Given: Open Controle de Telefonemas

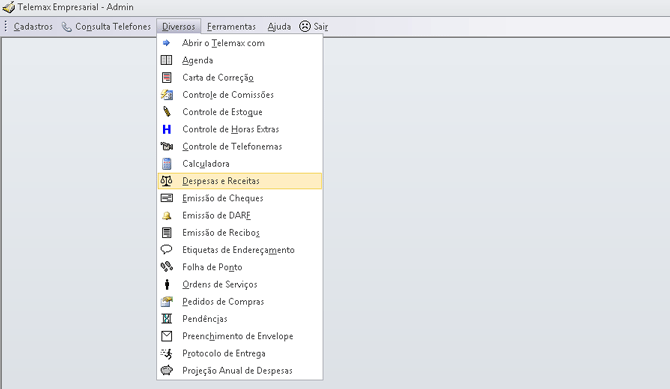Looking at the screenshot, I should [x=240, y=146].
